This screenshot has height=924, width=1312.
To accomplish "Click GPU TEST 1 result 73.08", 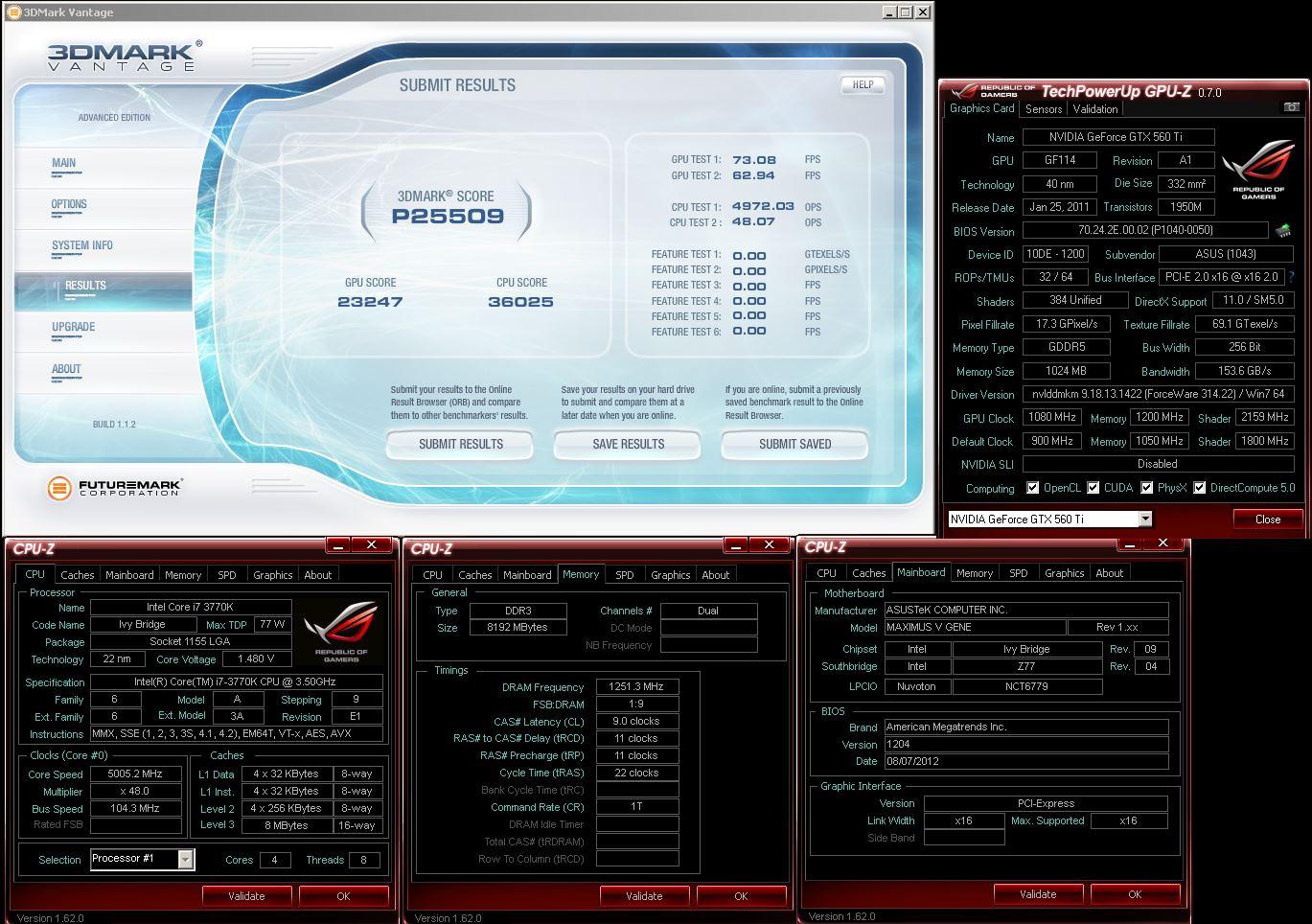I will pos(754,160).
